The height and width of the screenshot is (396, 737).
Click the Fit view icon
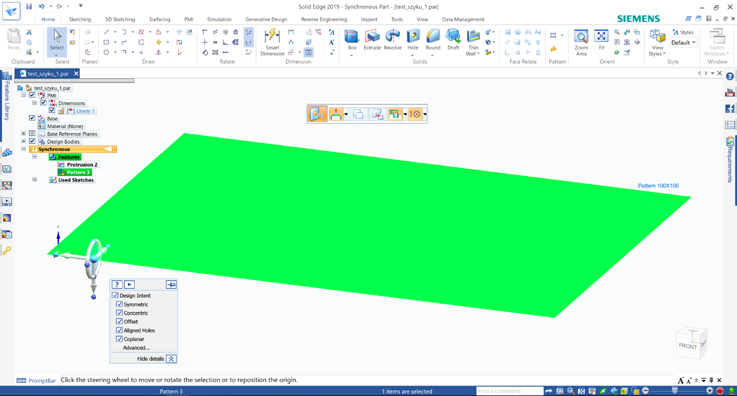coord(601,40)
